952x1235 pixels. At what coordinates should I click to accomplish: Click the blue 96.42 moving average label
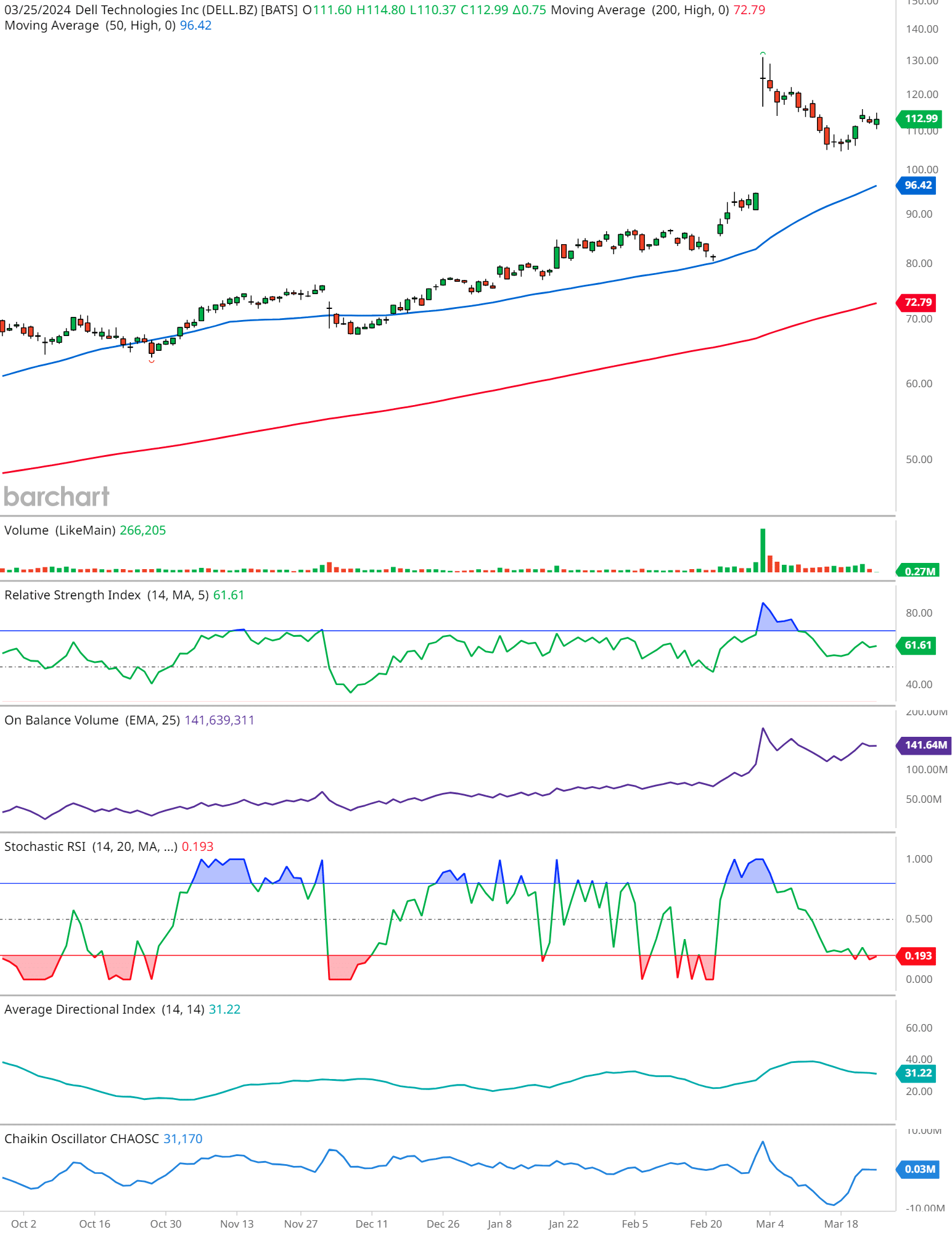(x=917, y=185)
